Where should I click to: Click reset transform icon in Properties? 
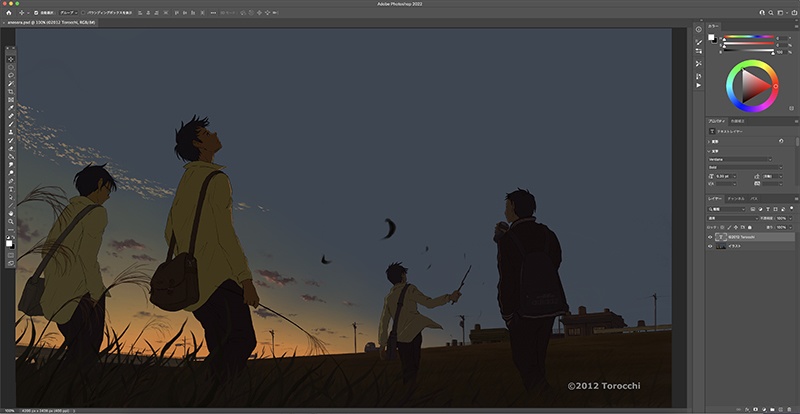pyautogui.click(x=781, y=141)
